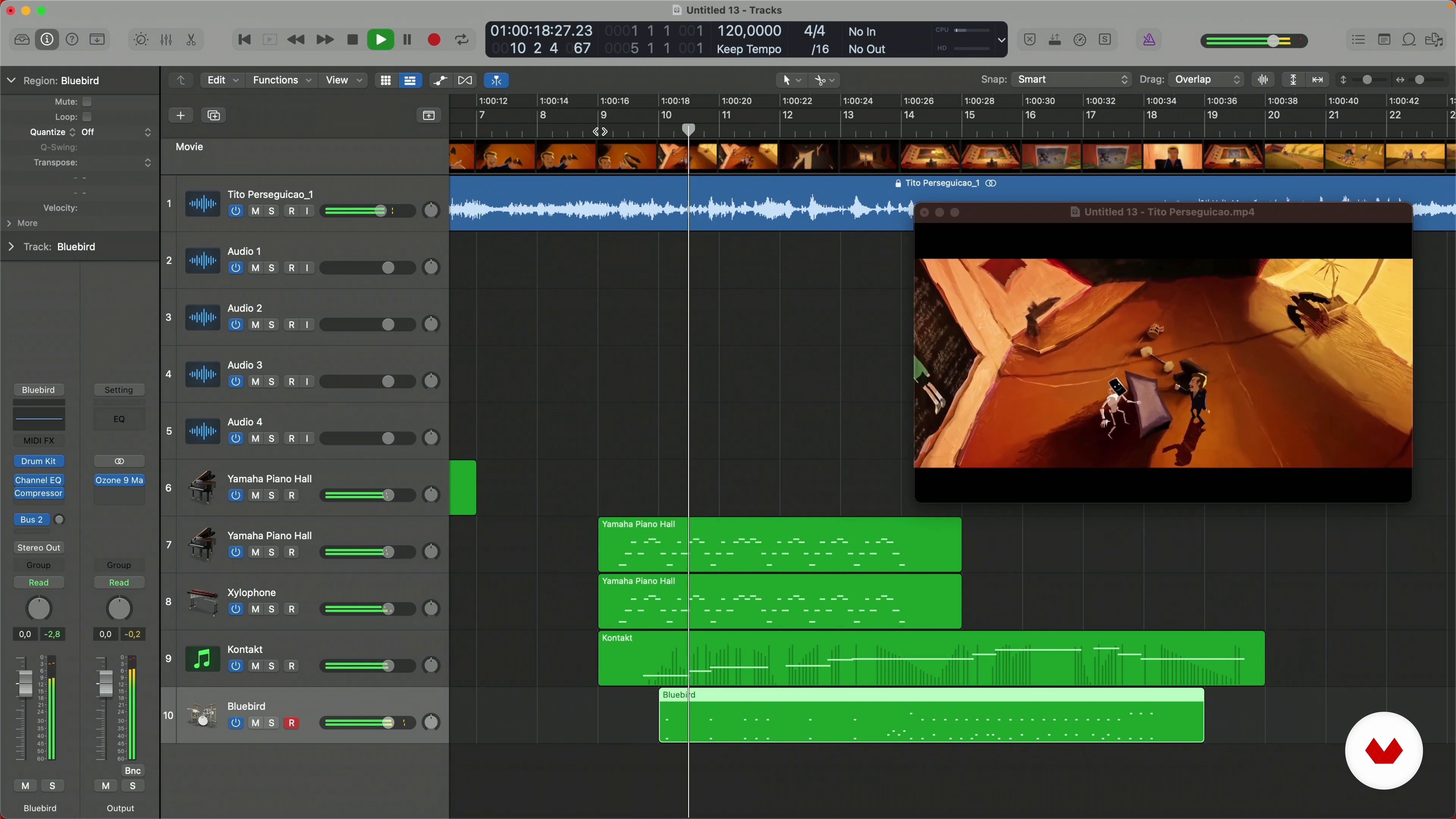Toggle the Flex button
Image resolution: width=1456 pixels, height=819 pixels.
coord(464,80)
